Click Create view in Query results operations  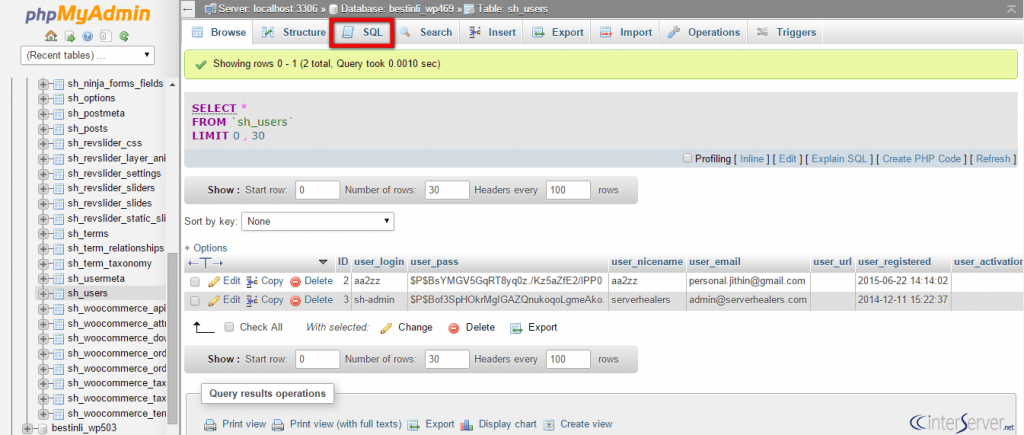578,424
